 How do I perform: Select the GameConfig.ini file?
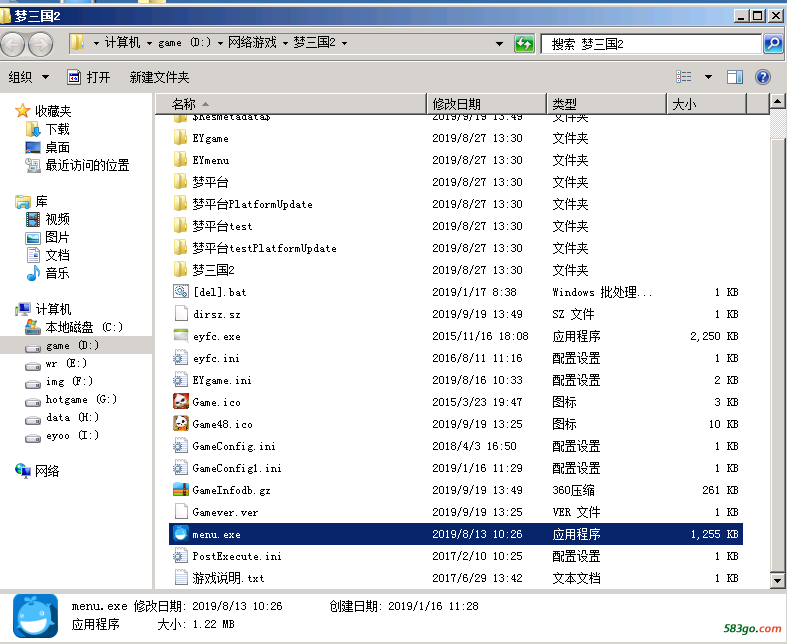(456, 446)
